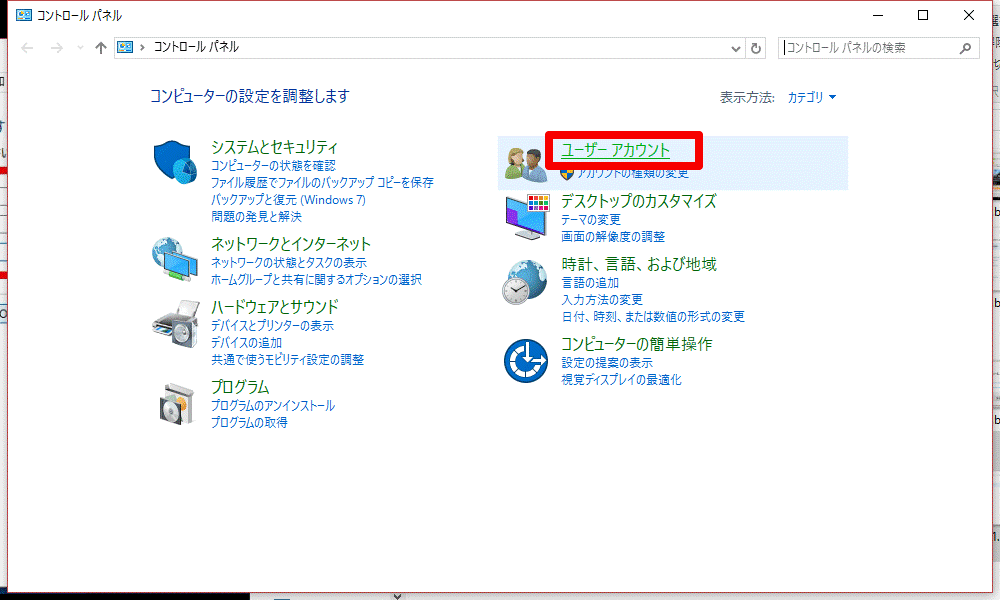Open ハードウェアとサウンド via the printer icon

pos(176,326)
